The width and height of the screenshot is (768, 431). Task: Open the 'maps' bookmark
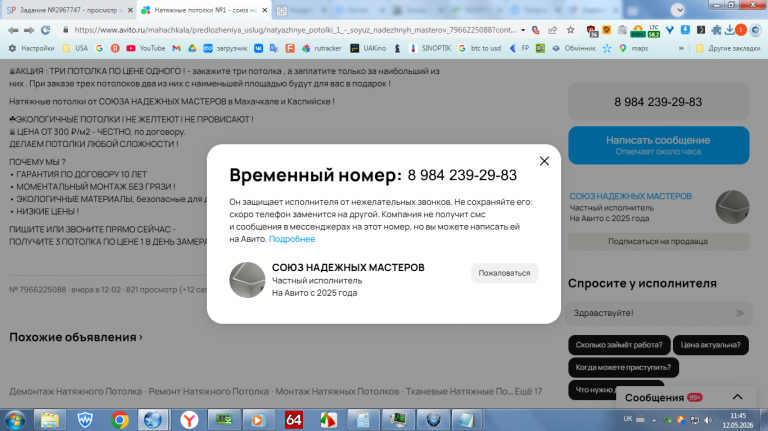[634, 48]
